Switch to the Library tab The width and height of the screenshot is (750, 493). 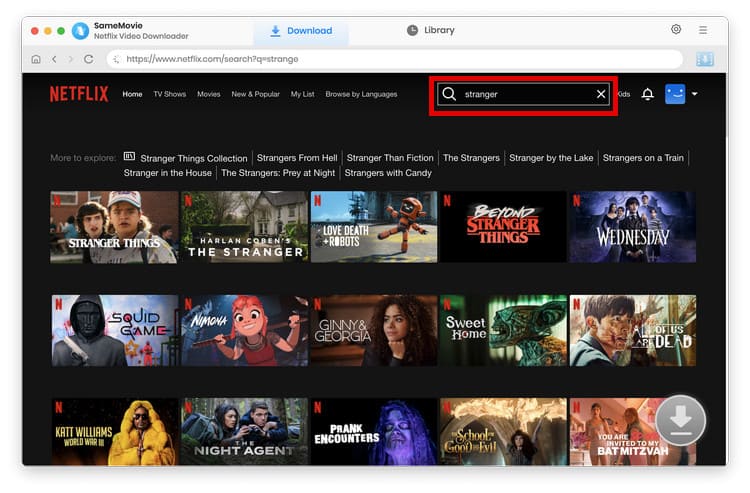[x=430, y=30]
